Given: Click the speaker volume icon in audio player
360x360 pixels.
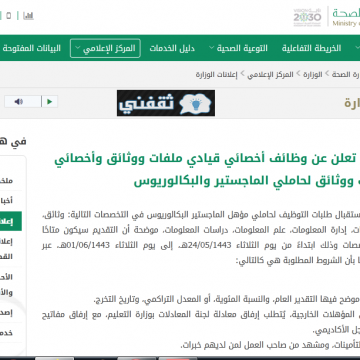Looking at the screenshot, I should (x=19, y=102).
